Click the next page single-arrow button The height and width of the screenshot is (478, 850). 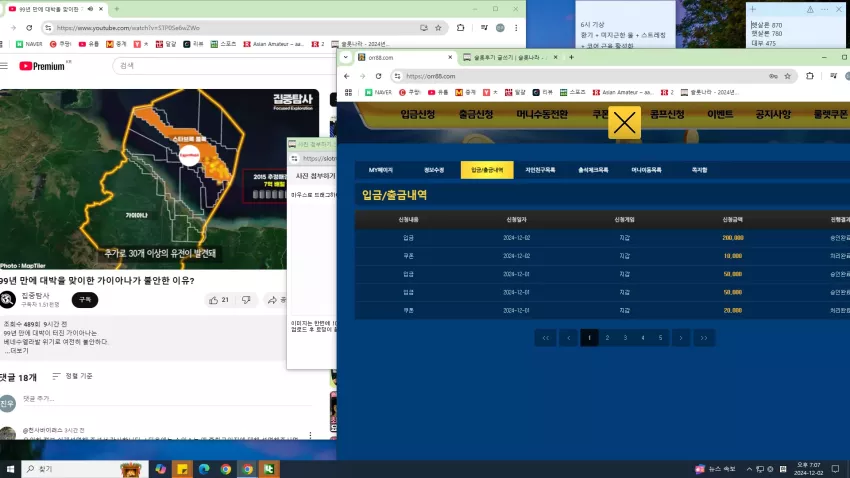(x=681, y=338)
